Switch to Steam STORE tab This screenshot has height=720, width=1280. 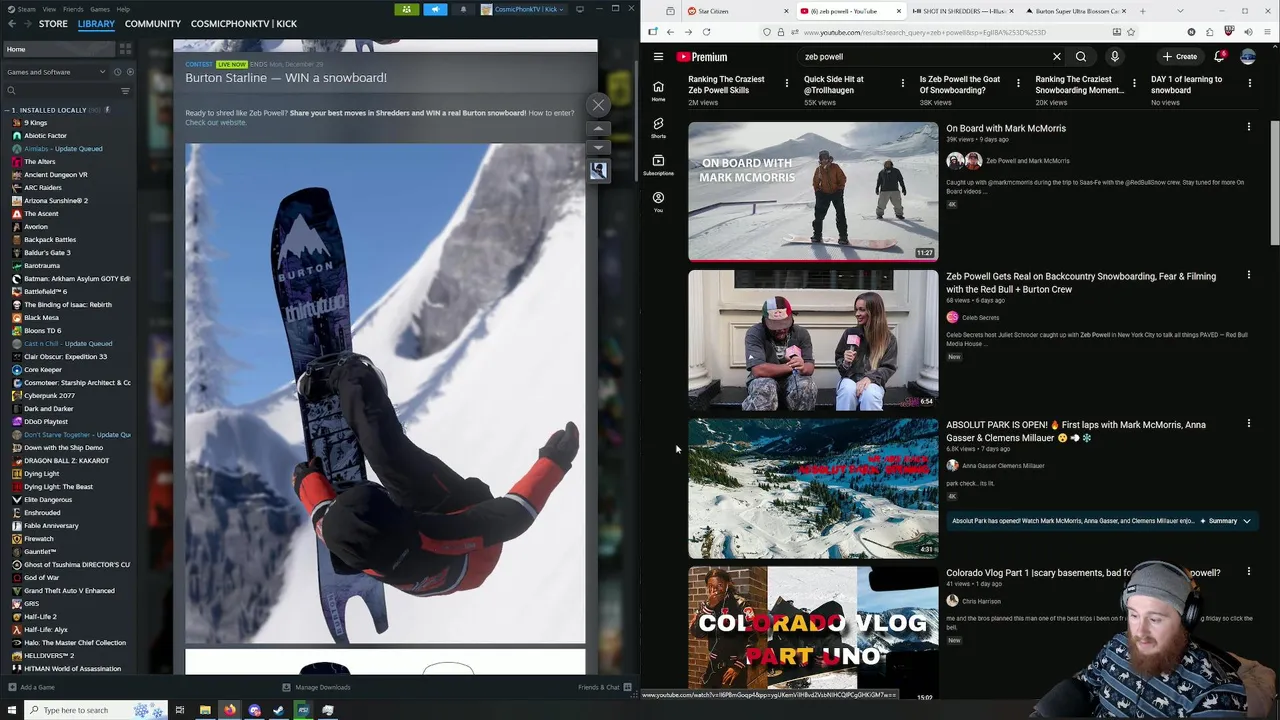click(x=53, y=24)
